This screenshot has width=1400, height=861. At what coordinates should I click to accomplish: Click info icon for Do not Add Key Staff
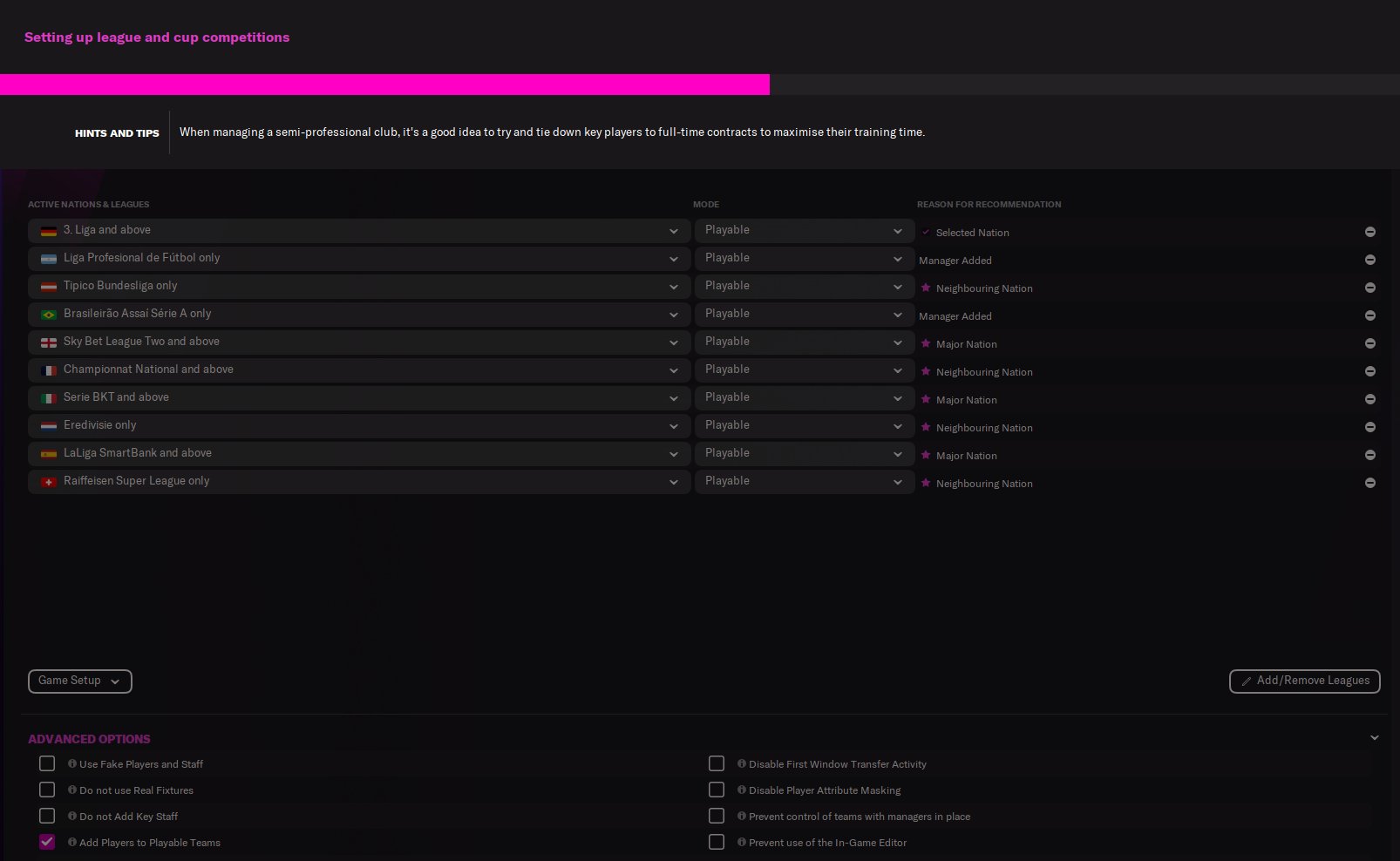click(x=72, y=816)
